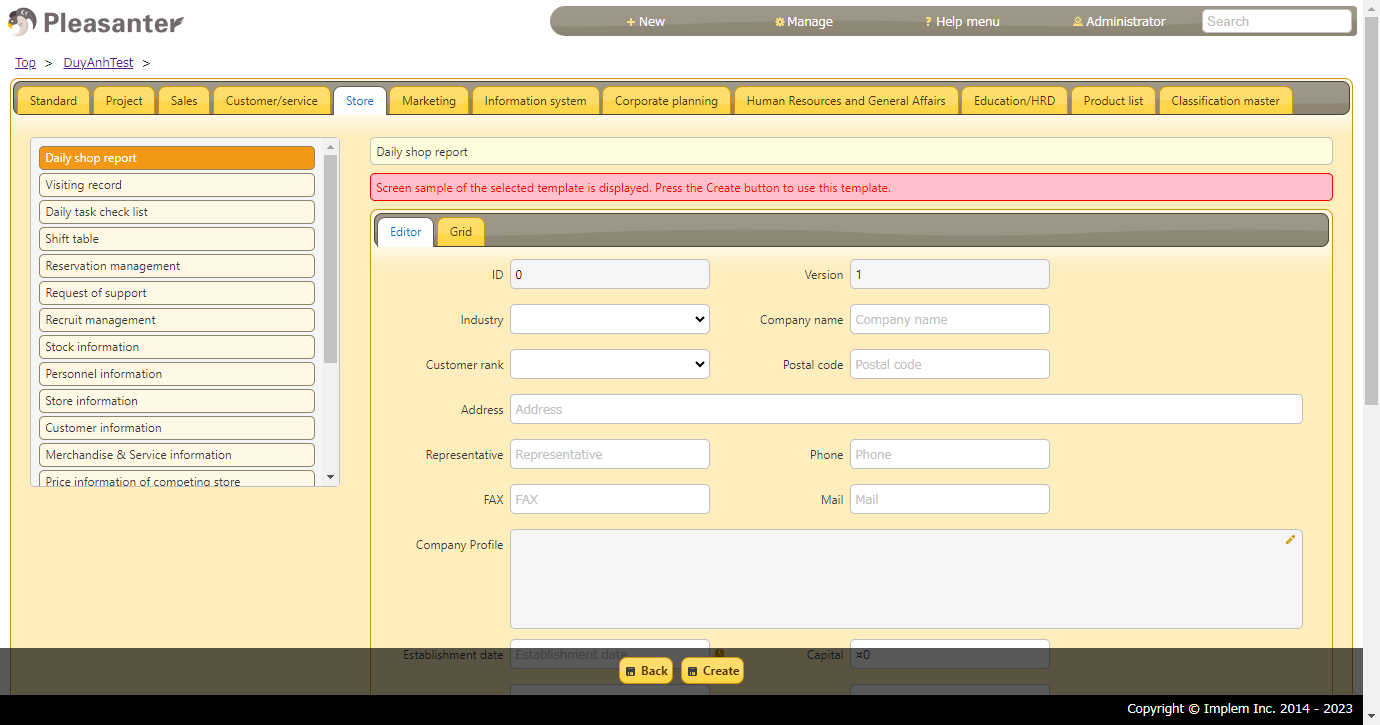Open the Manage gear menu
The image size is (1380, 725).
pyautogui.click(x=803, y=22)
